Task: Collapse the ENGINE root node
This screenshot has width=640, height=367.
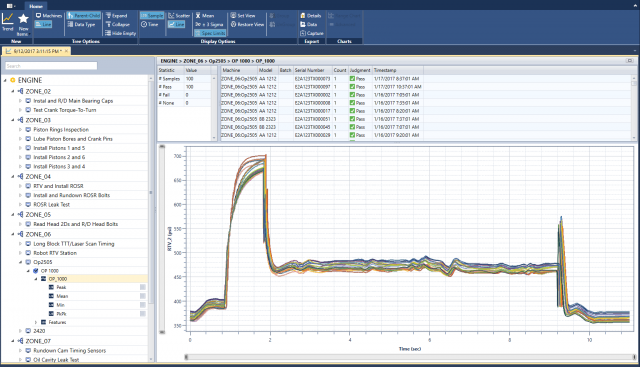Action: [x=5, y=80]
